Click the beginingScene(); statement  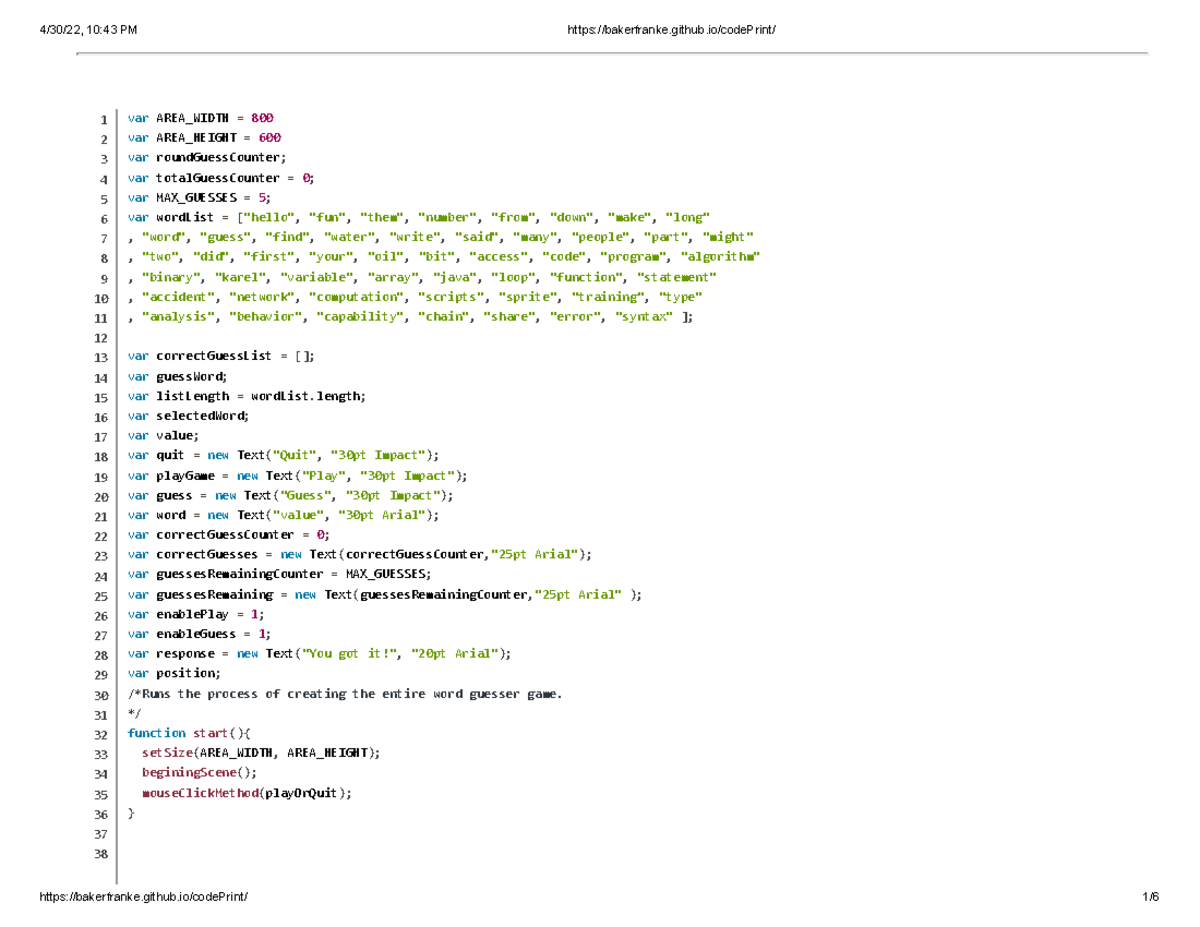200,772
